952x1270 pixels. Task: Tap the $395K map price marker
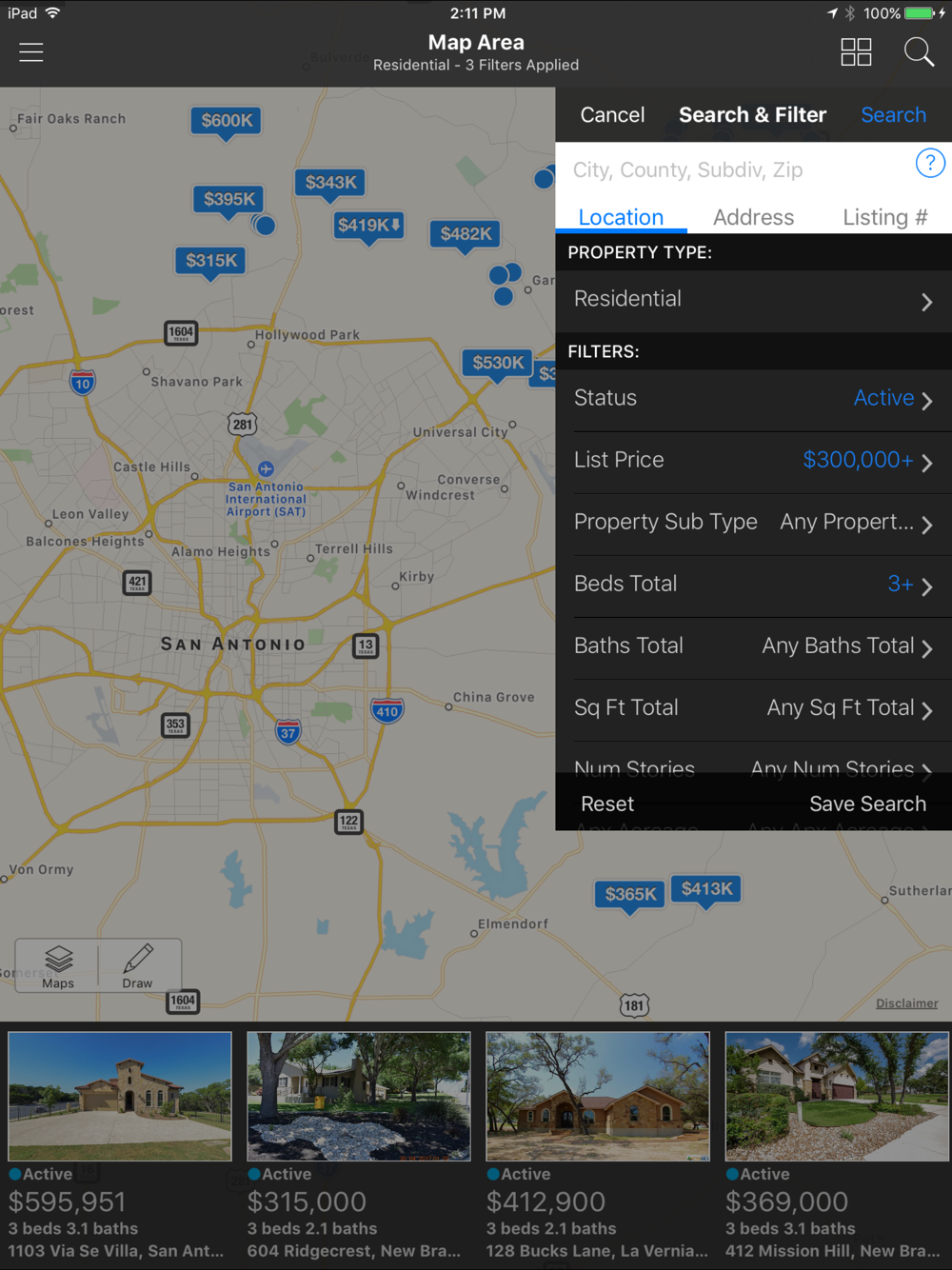229,201
